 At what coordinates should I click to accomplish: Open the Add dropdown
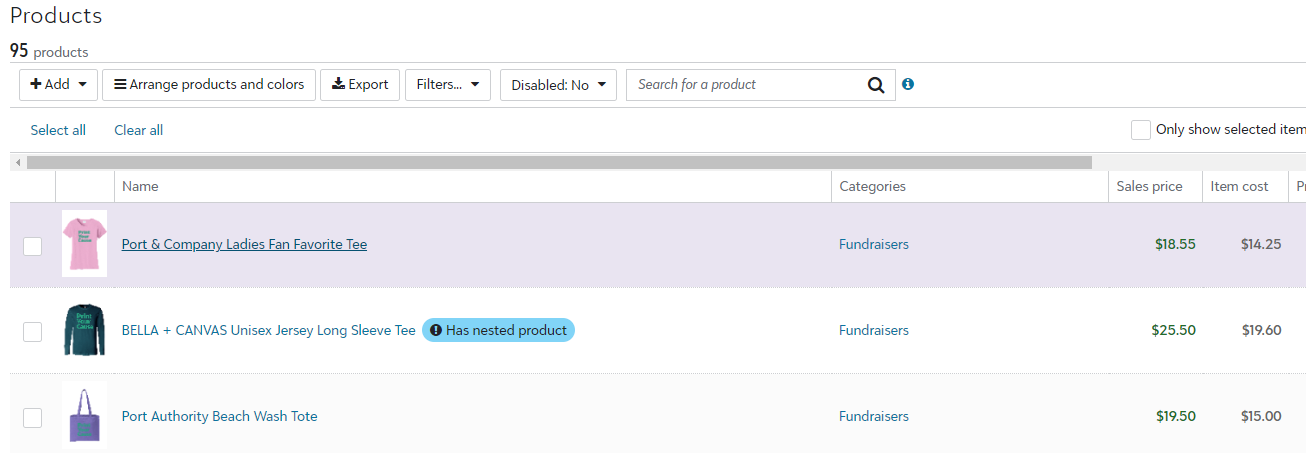pos(58,85)
